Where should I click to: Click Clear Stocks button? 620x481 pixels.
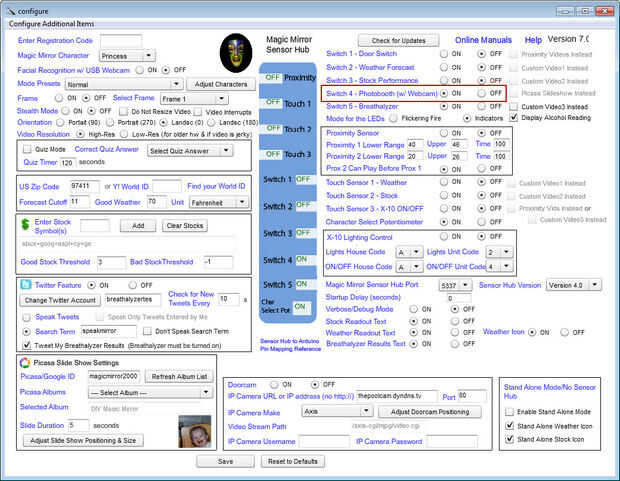[x=185, y=225]
